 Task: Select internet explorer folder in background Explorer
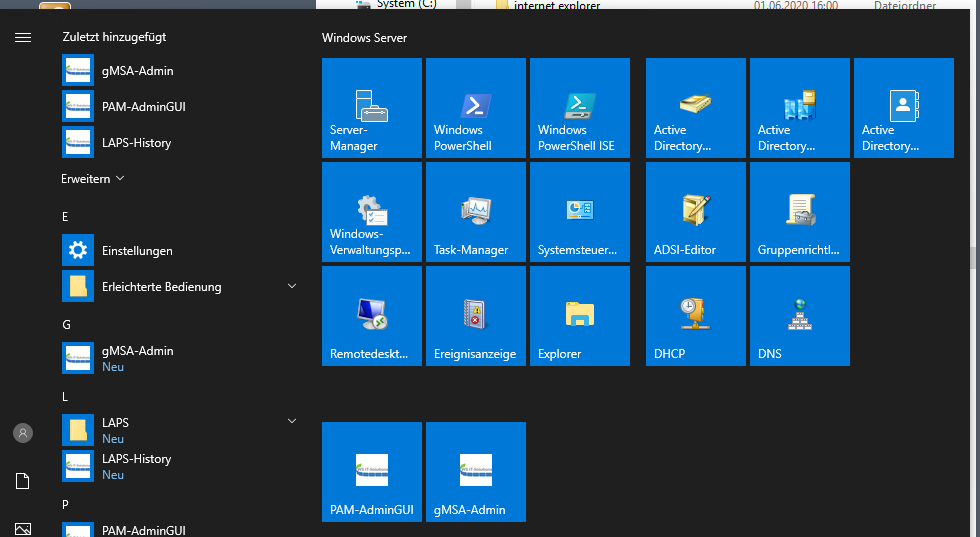tap(549, 6)
